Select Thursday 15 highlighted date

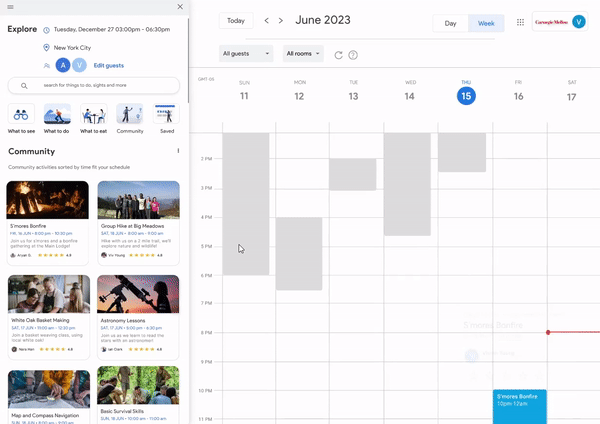[466, 96]
